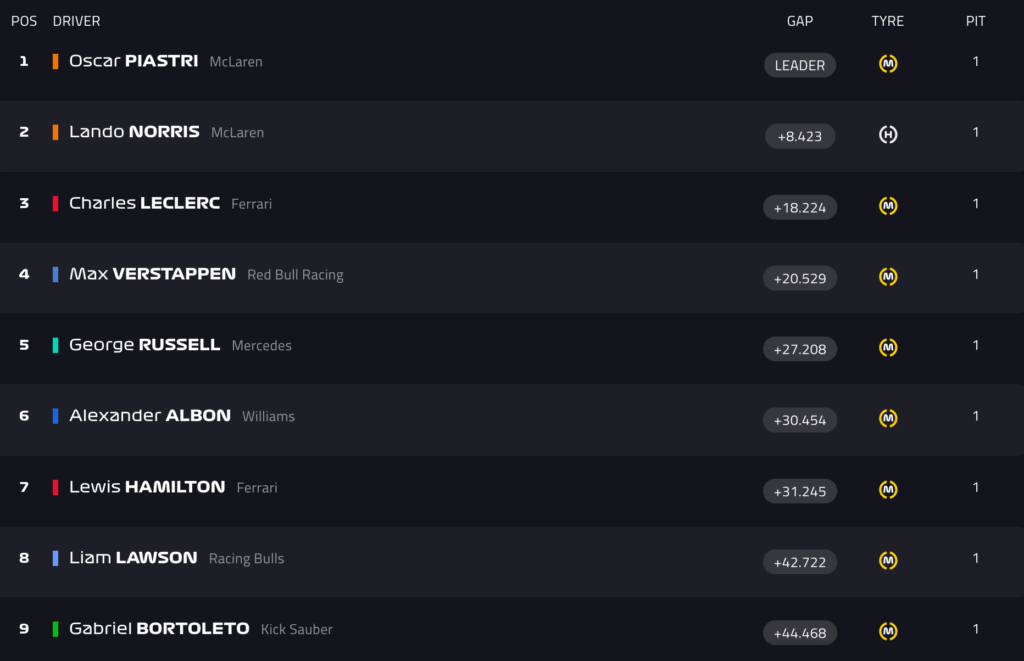1024x661 pixels.
Task: Click Russell's medium tyre icon
Action: pos(888,348)
